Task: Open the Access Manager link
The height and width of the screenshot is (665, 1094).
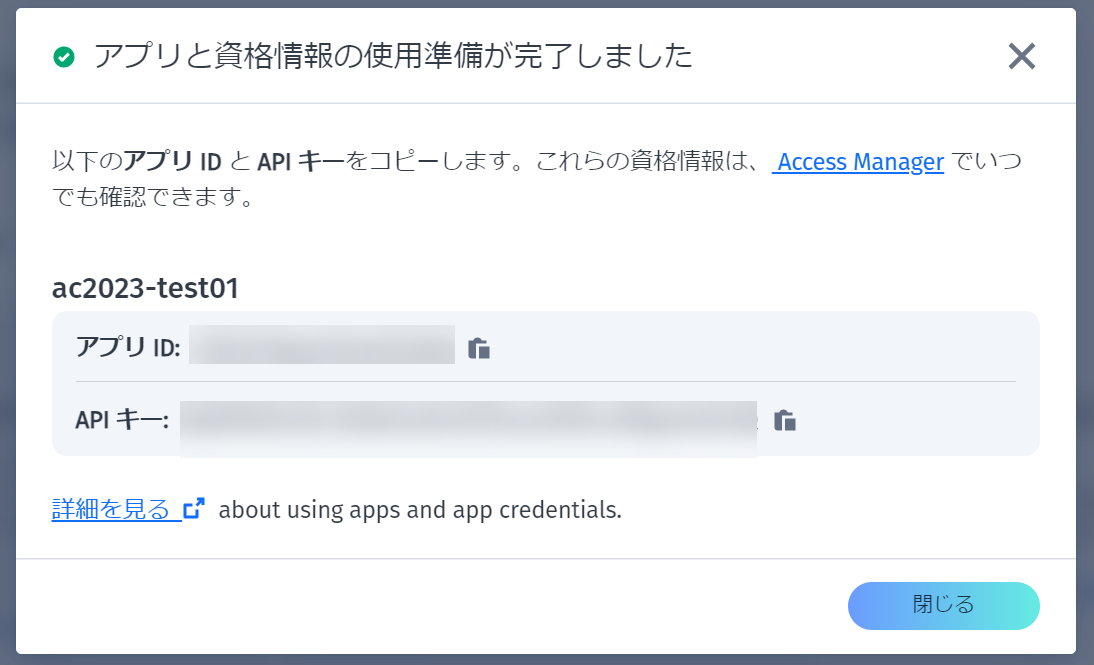Action: click(x=860, y=162)
